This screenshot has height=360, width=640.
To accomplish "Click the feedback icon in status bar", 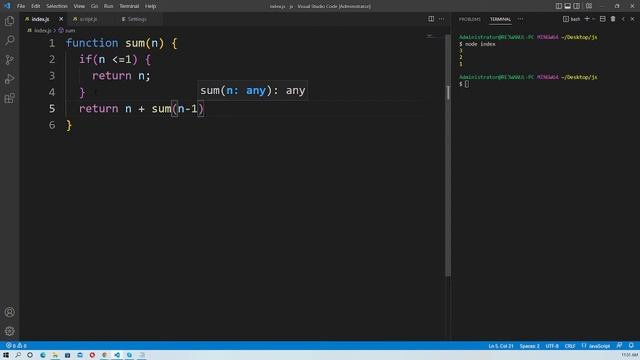I will coord(620,346).
